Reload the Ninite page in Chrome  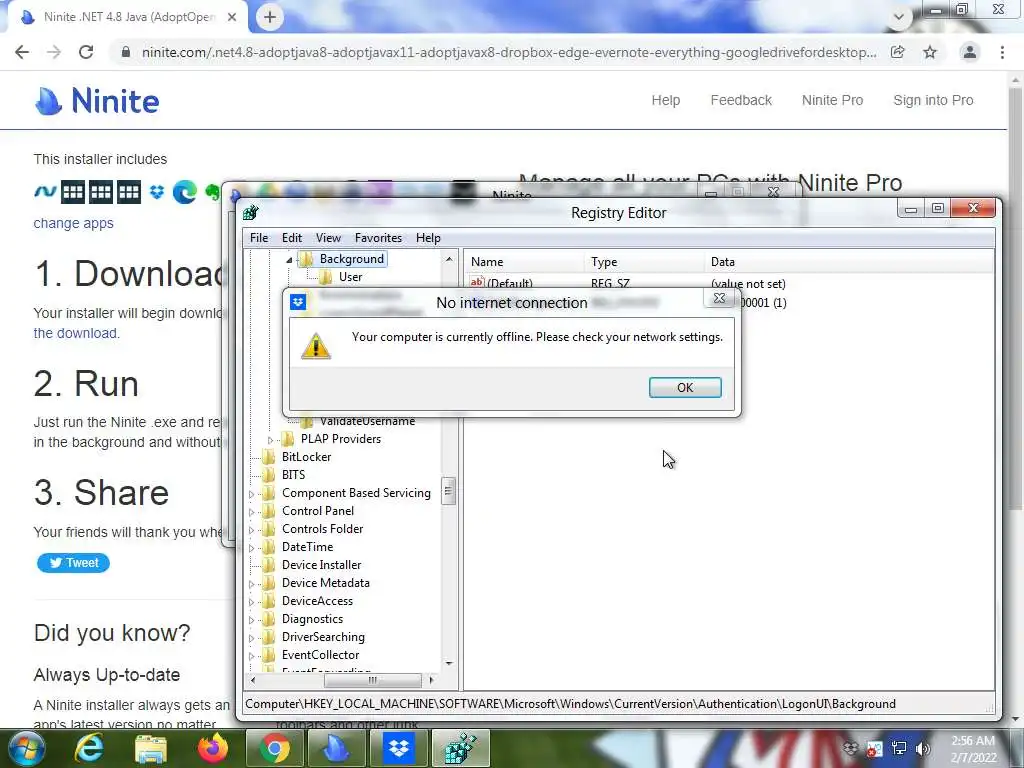pyautogui.click(x=86, y=52)
